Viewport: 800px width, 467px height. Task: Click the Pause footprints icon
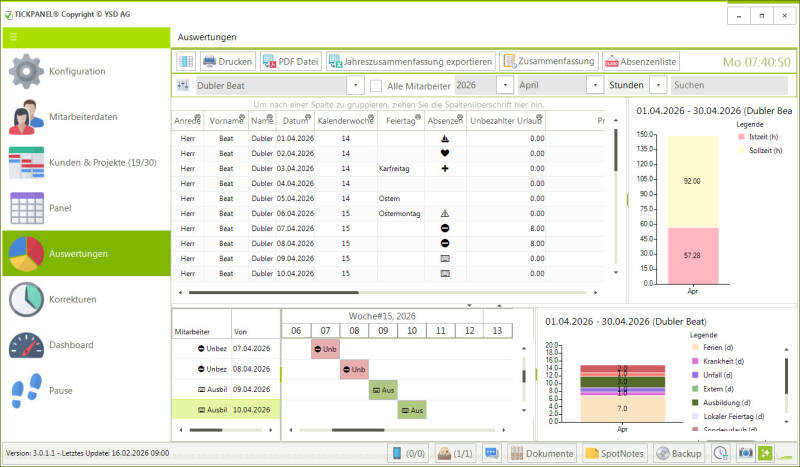26,390
